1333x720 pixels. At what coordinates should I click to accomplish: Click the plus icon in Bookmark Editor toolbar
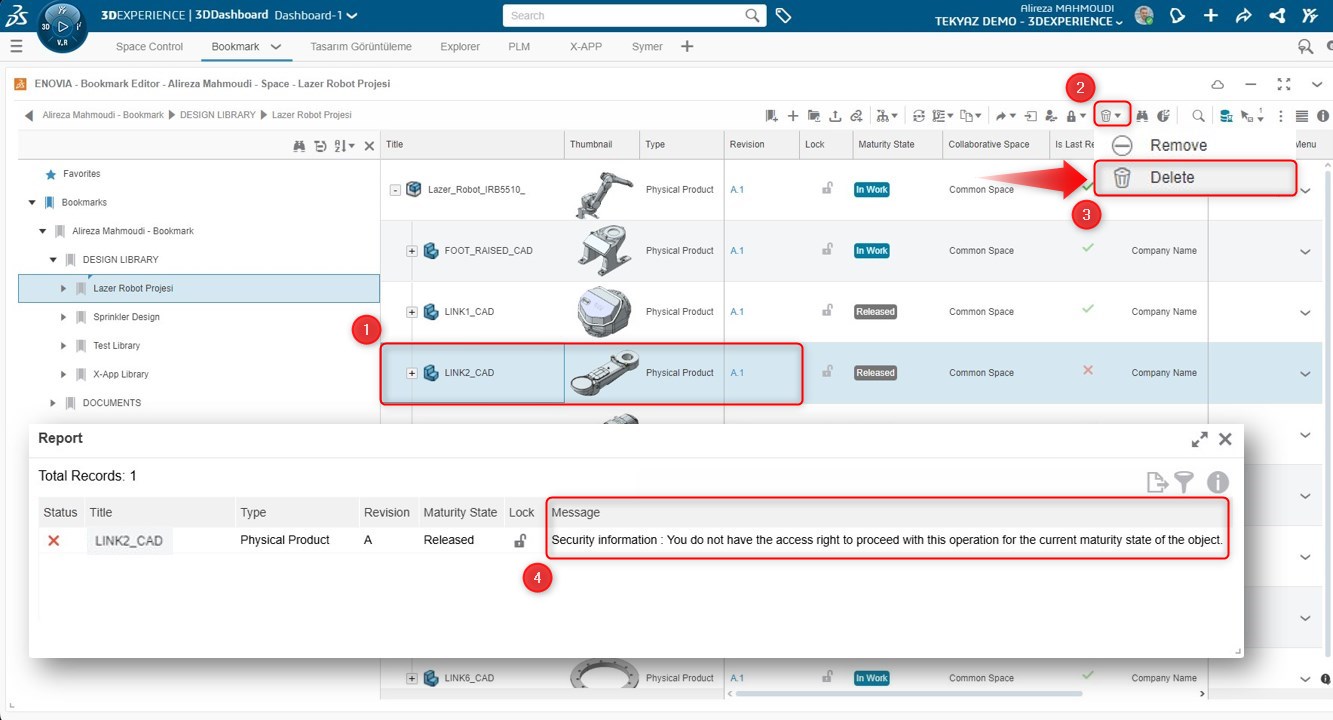coord(793,116)
